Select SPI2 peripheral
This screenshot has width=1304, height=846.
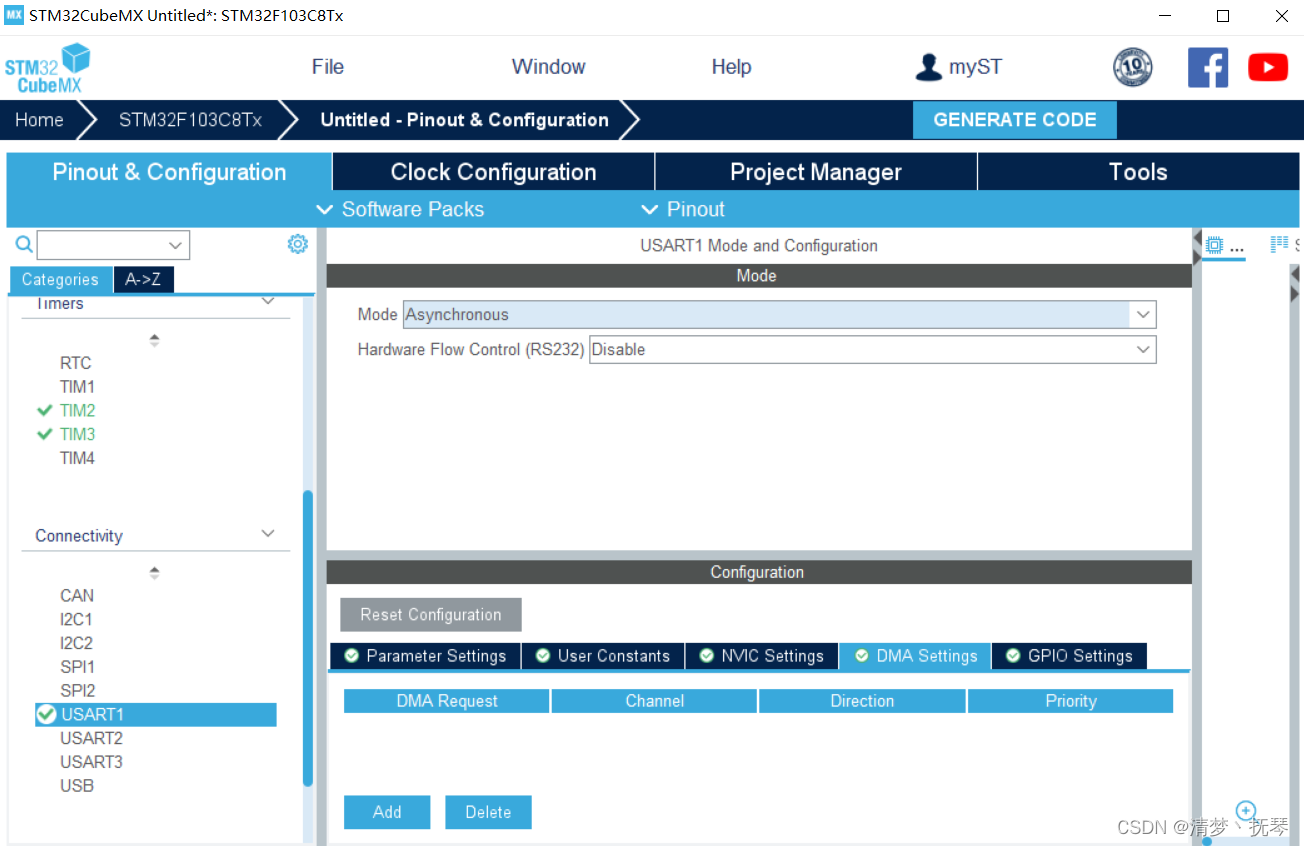(77, 691)
